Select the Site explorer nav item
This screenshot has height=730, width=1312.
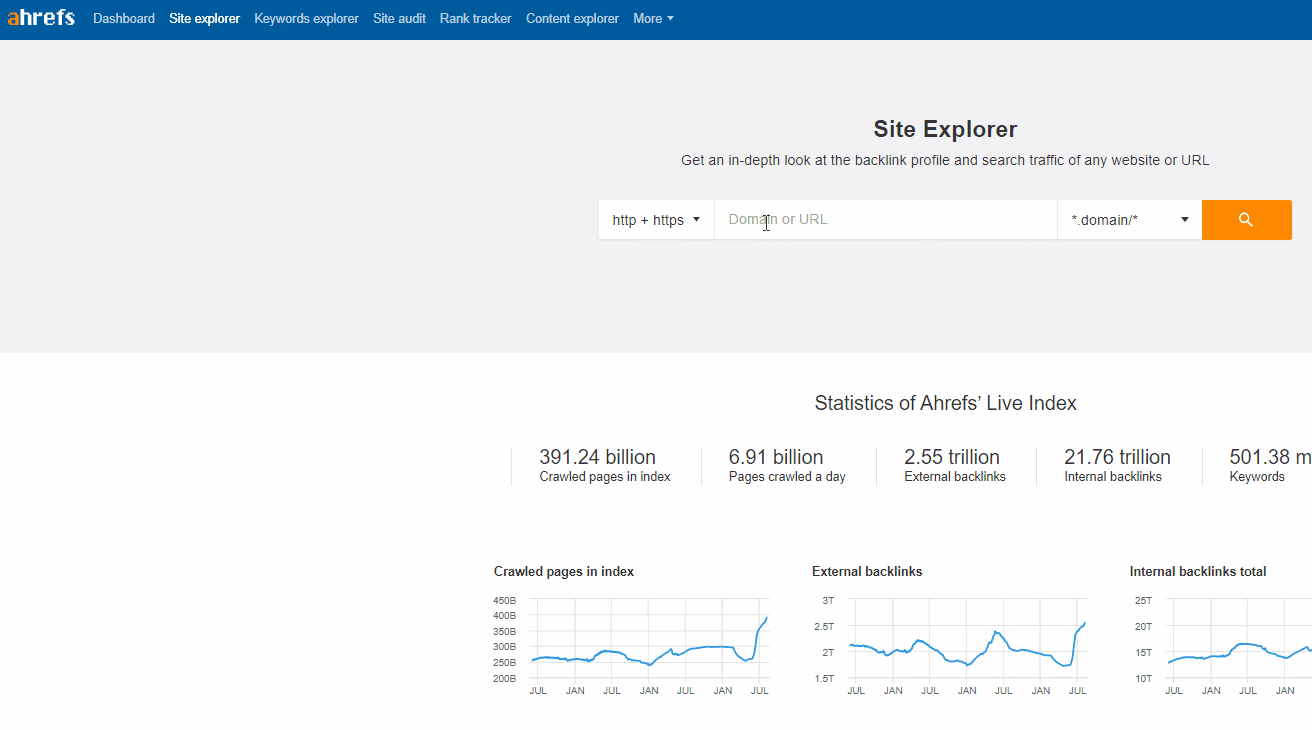pyautogui.click(x=204, y=18)
